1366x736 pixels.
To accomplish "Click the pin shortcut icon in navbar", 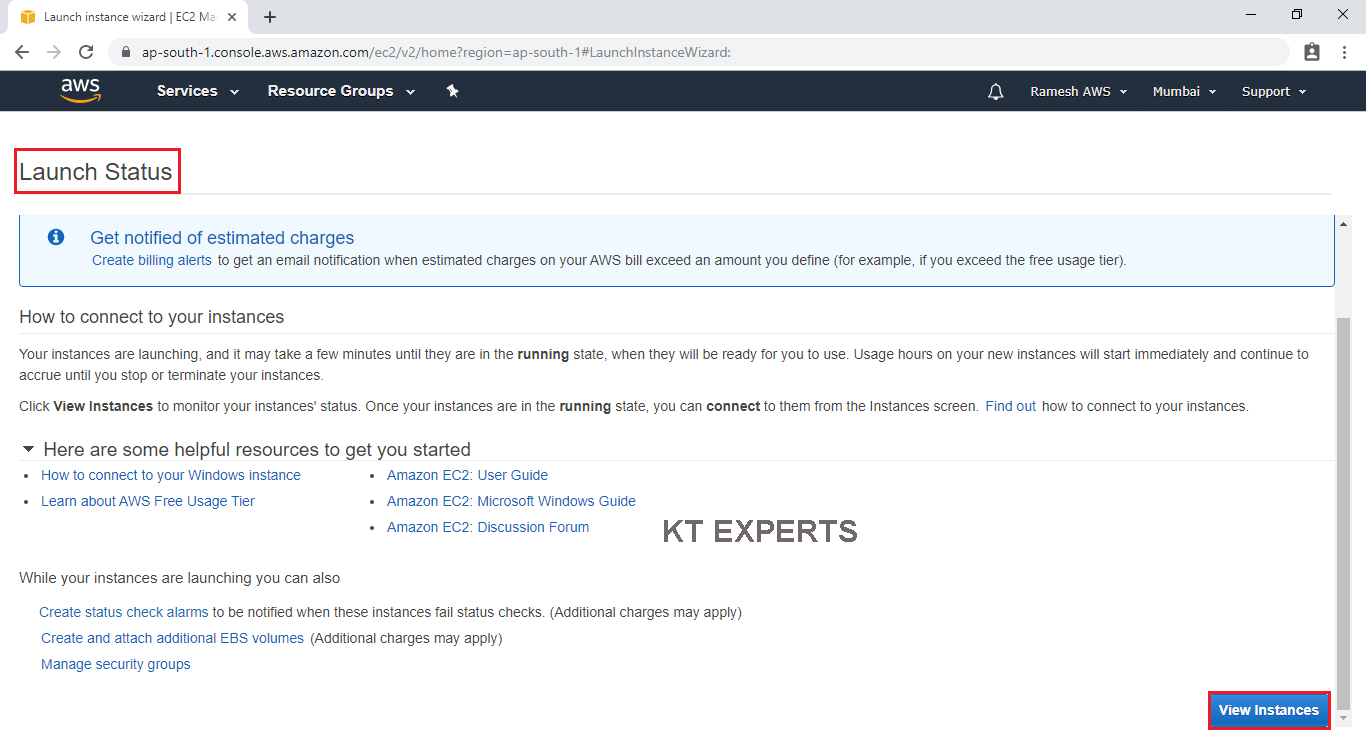I will coord(452,91).
